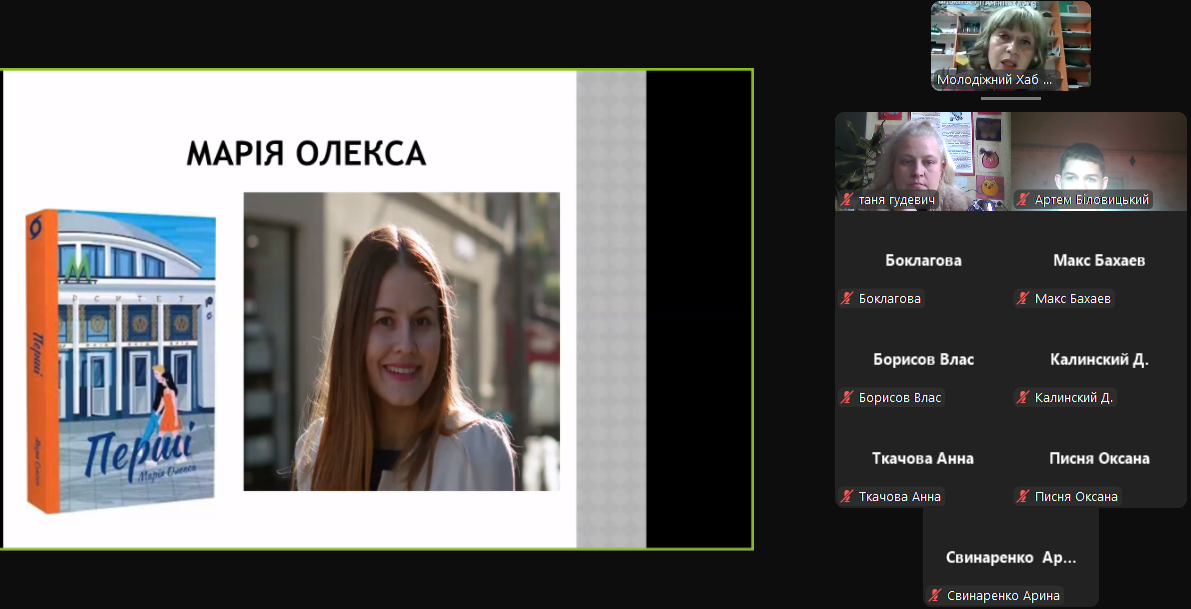The height and width of the screenshot is (609, 1191).
Task: Click muted mic icon next to Ткачова Анна label
Action: pyautogui.click(x=847, y=497)
